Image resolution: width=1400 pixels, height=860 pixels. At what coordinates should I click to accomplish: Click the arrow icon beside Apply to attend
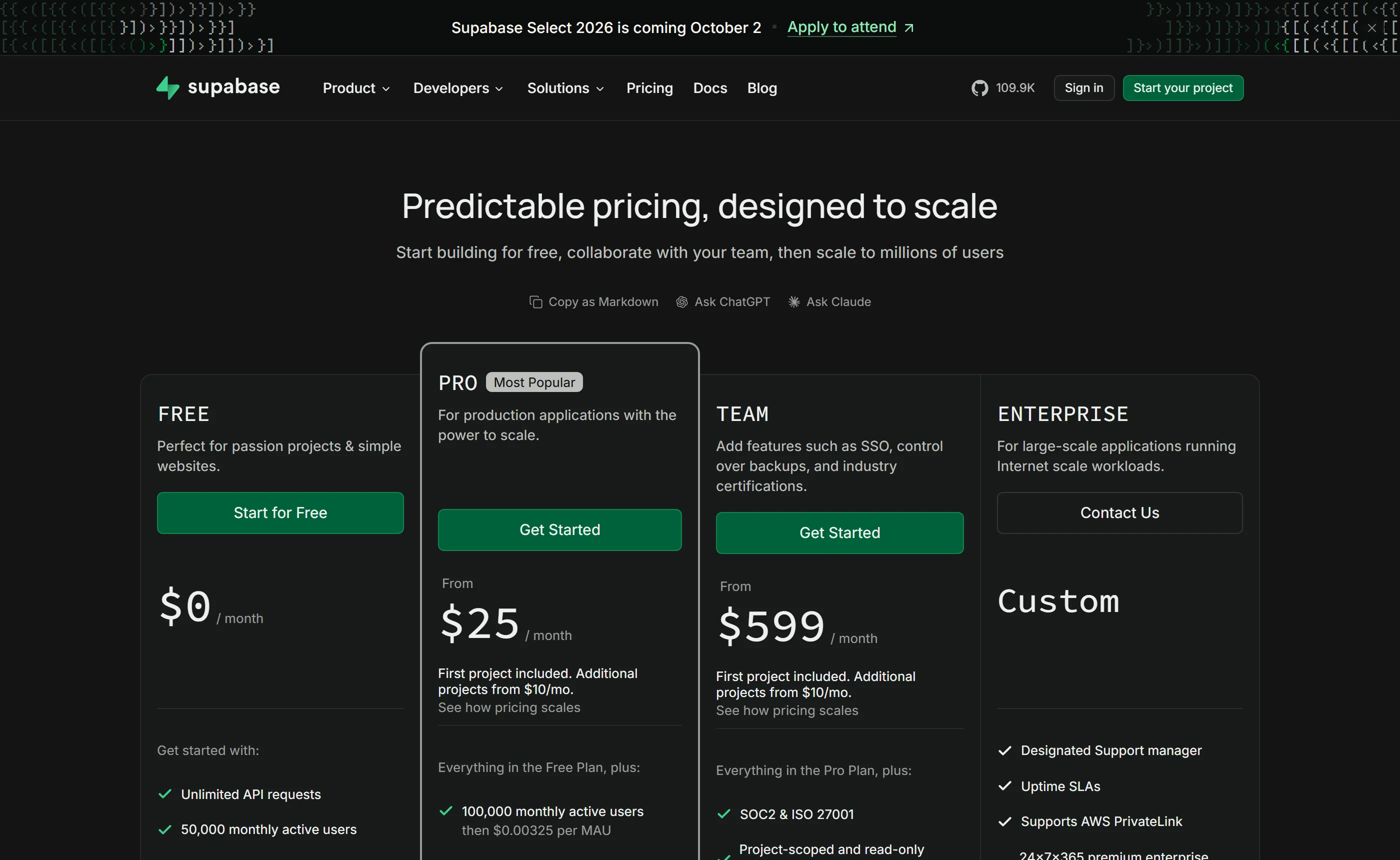pos(908,28)
